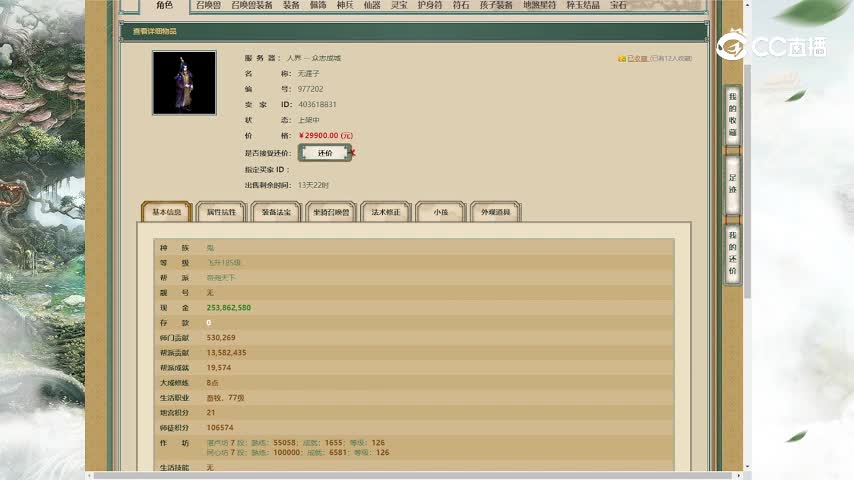Open the 宝石 category at top
This screenshot has width=854, height=480.
[x=618, y=5]
